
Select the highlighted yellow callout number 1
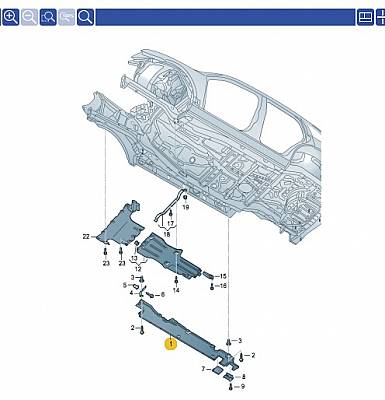tap(171, 344)
